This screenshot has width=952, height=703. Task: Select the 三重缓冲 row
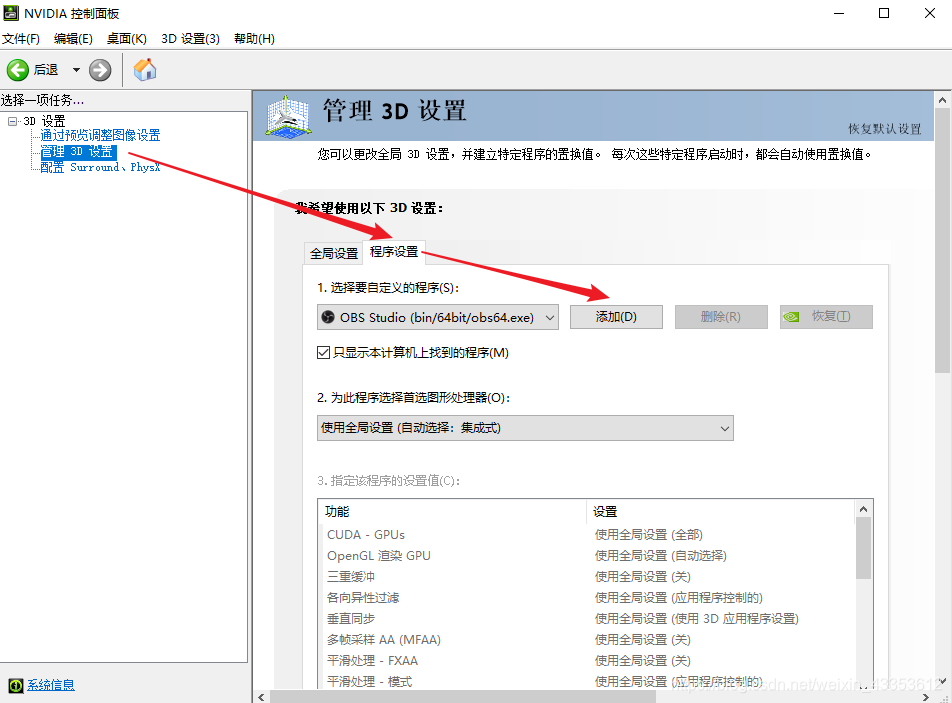click(x=586, y=577)
